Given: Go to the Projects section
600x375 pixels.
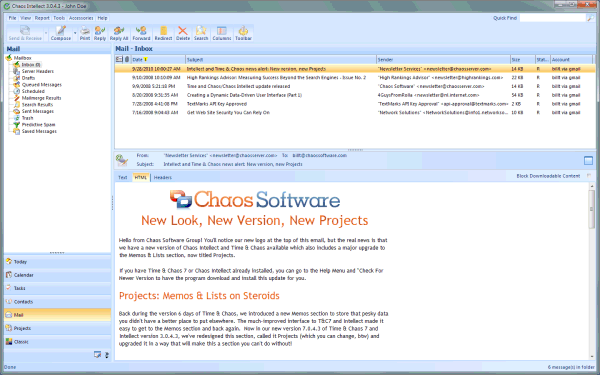Looking at the screenshot, I should [57, 328].
